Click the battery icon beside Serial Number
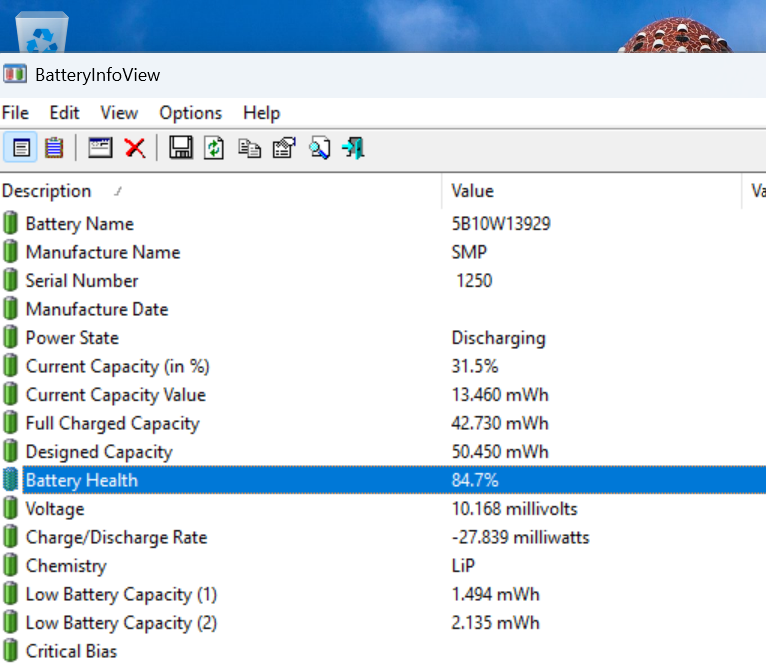The height and width of the screenshot is (663, 766). [10, 280]
